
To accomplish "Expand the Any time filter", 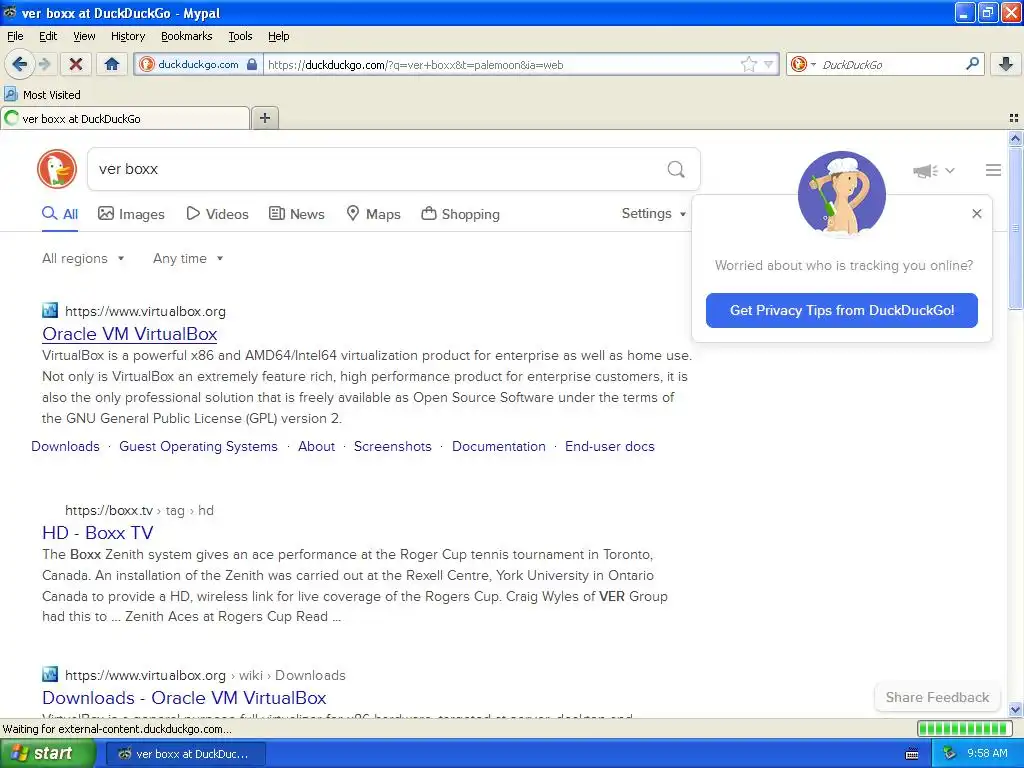I will pyautogui.click(x=188, y=259).
